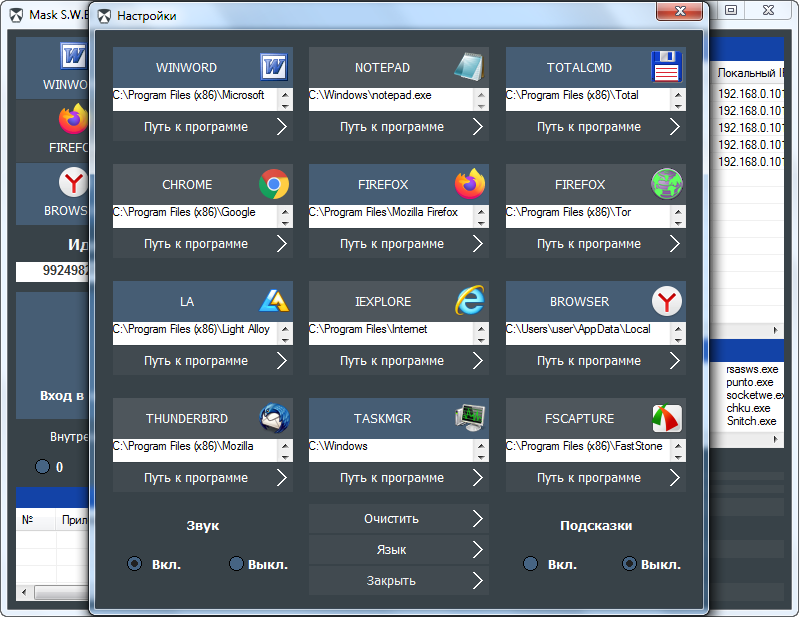Open Путь к программе under TOTALCMD
This screenshot has width=799, height=617.
tap(595, 127)
